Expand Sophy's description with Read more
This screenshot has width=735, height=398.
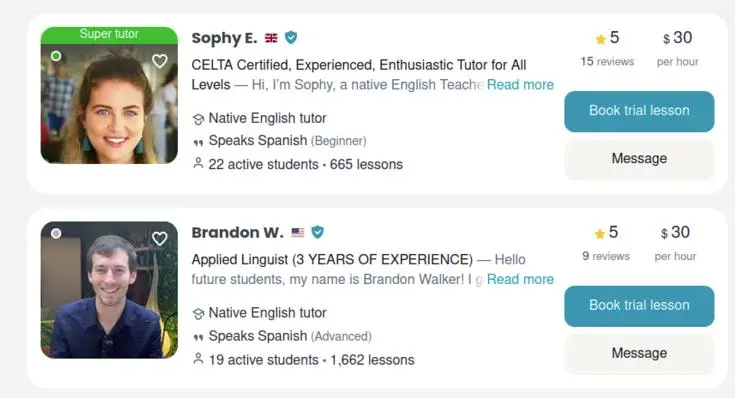coord(520,85)
